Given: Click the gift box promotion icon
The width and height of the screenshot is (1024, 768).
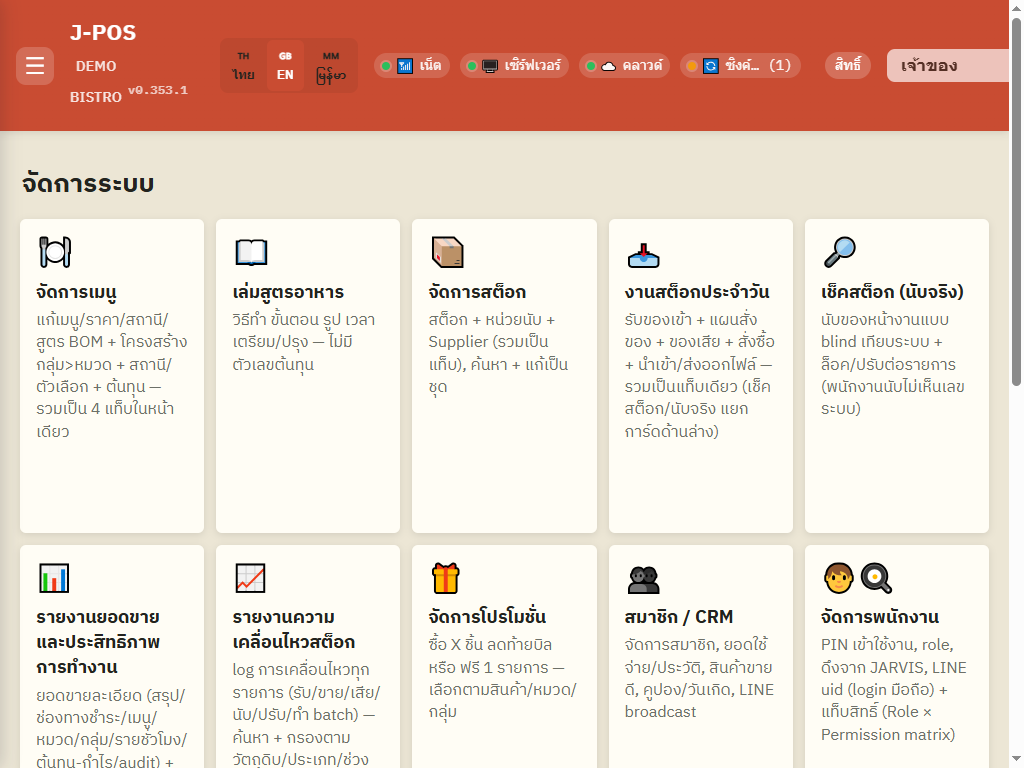Looking at the screenshot, I should pos(446,578).
